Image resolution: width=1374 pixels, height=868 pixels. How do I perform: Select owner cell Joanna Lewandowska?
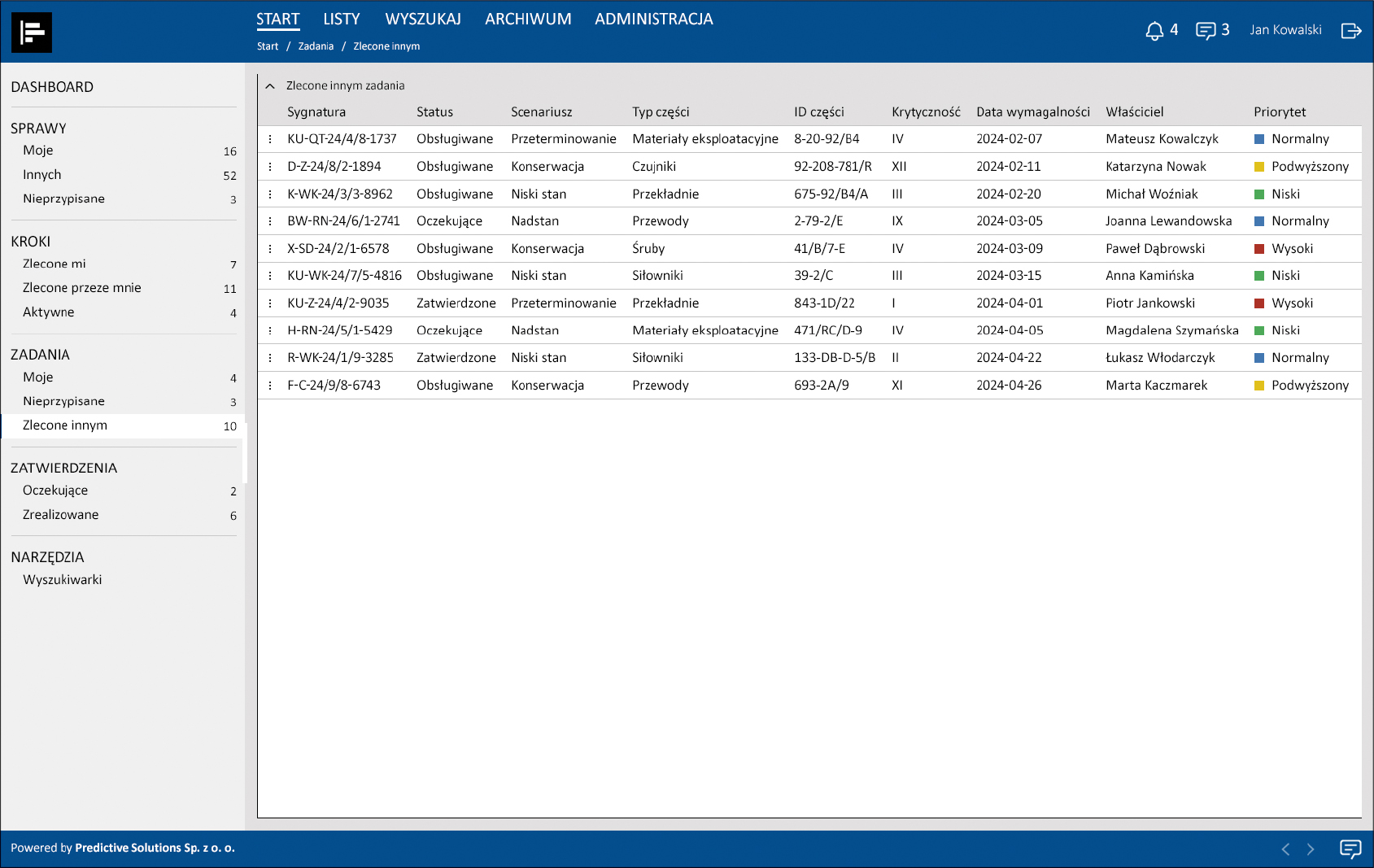[1168, 221]
